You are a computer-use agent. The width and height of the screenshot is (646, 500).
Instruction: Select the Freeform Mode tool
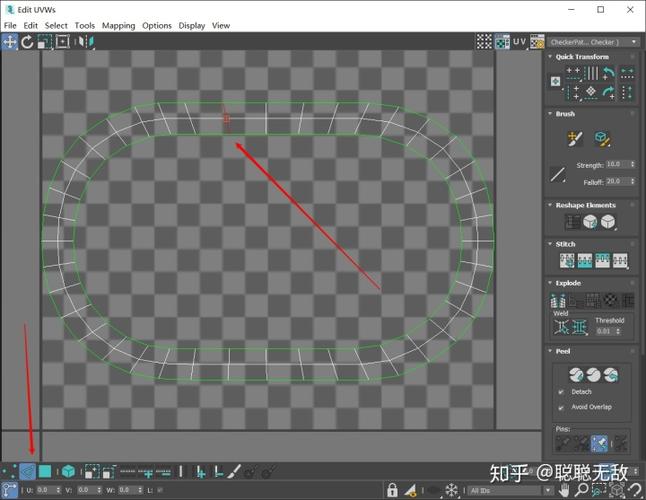point(62,42)
